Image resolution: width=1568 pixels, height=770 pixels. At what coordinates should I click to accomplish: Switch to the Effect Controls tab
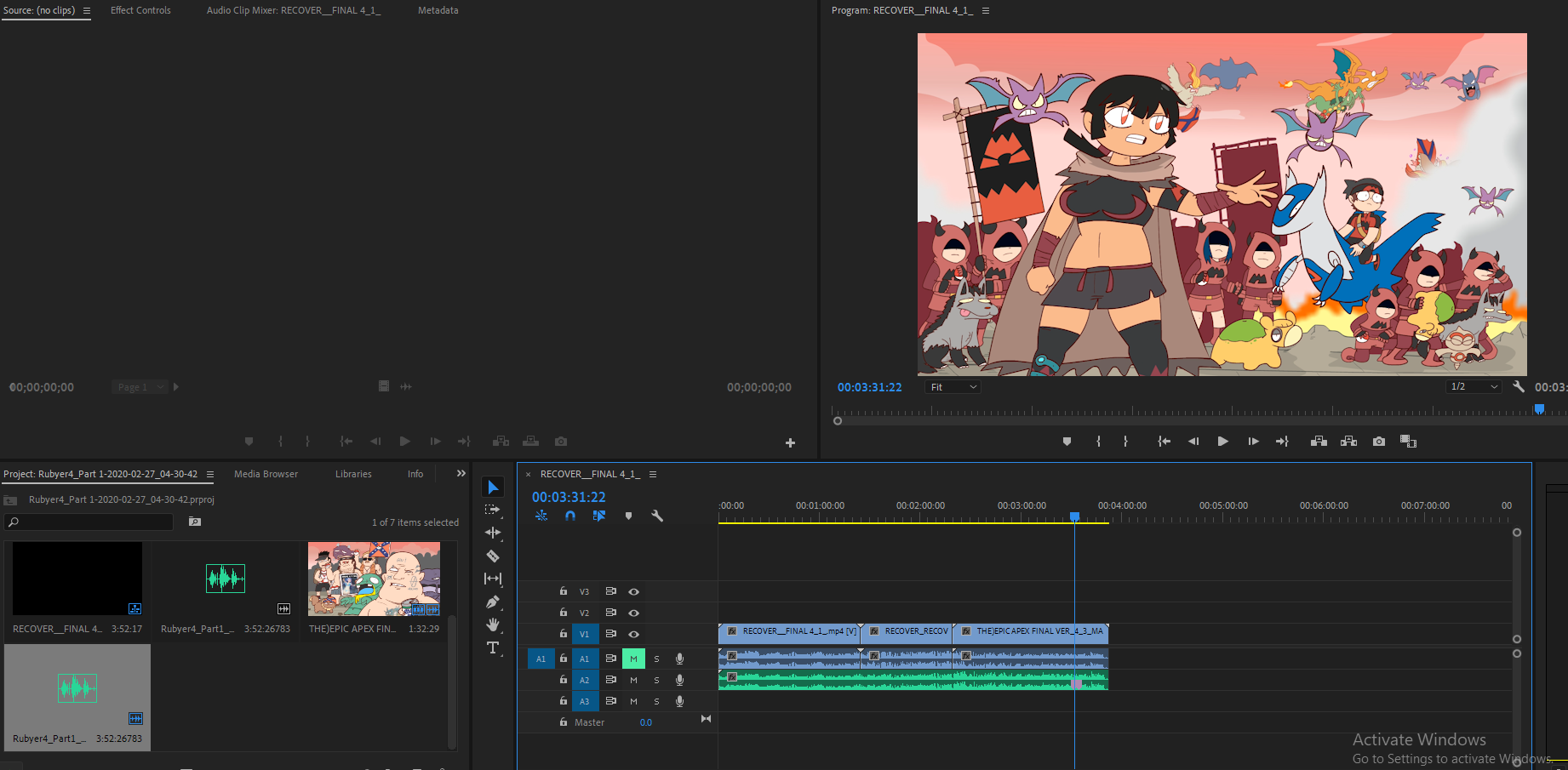140,10
